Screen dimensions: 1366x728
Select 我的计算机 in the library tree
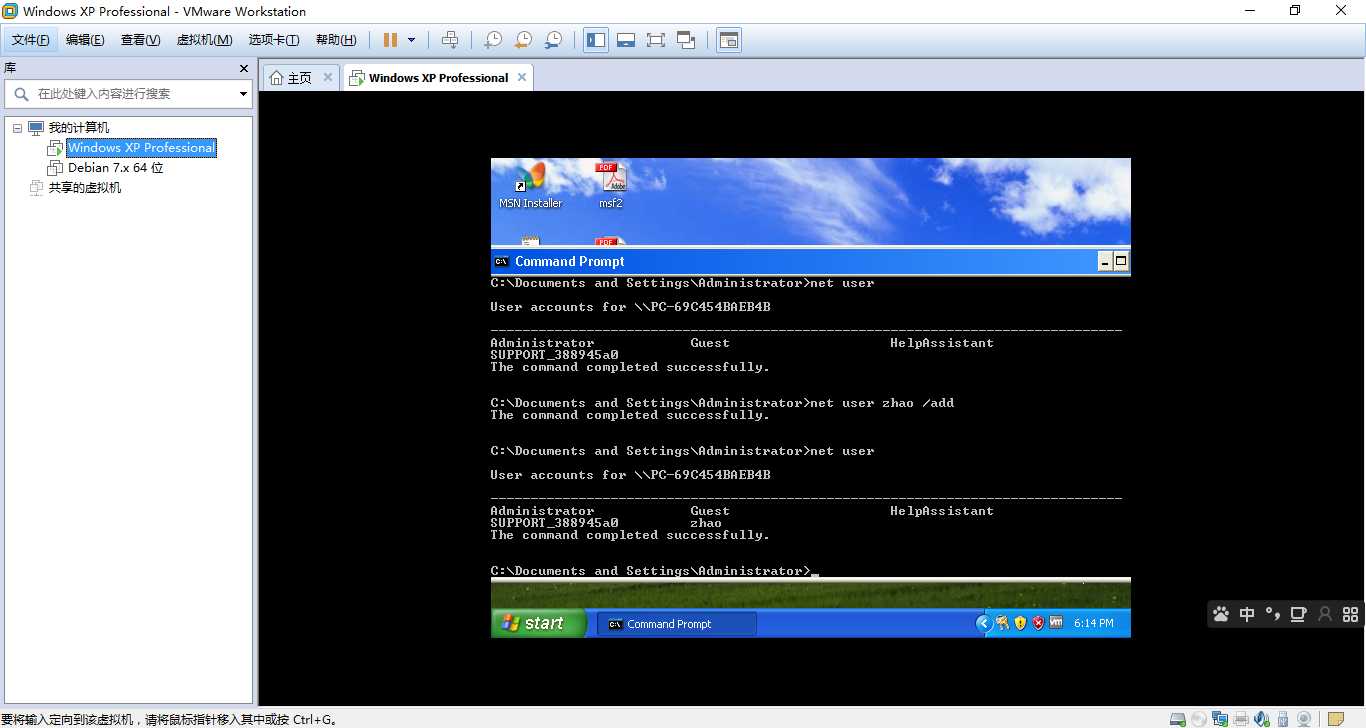pyautogui.click(x=79, y=128)
